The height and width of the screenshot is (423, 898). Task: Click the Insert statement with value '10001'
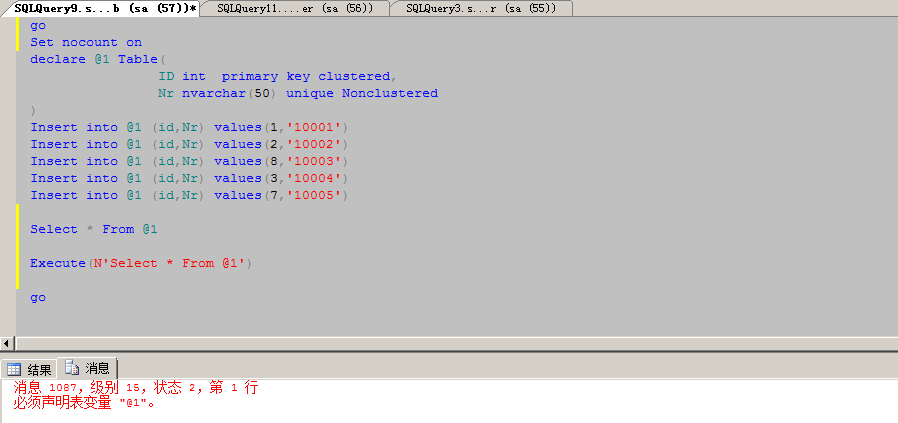(188, 127)
